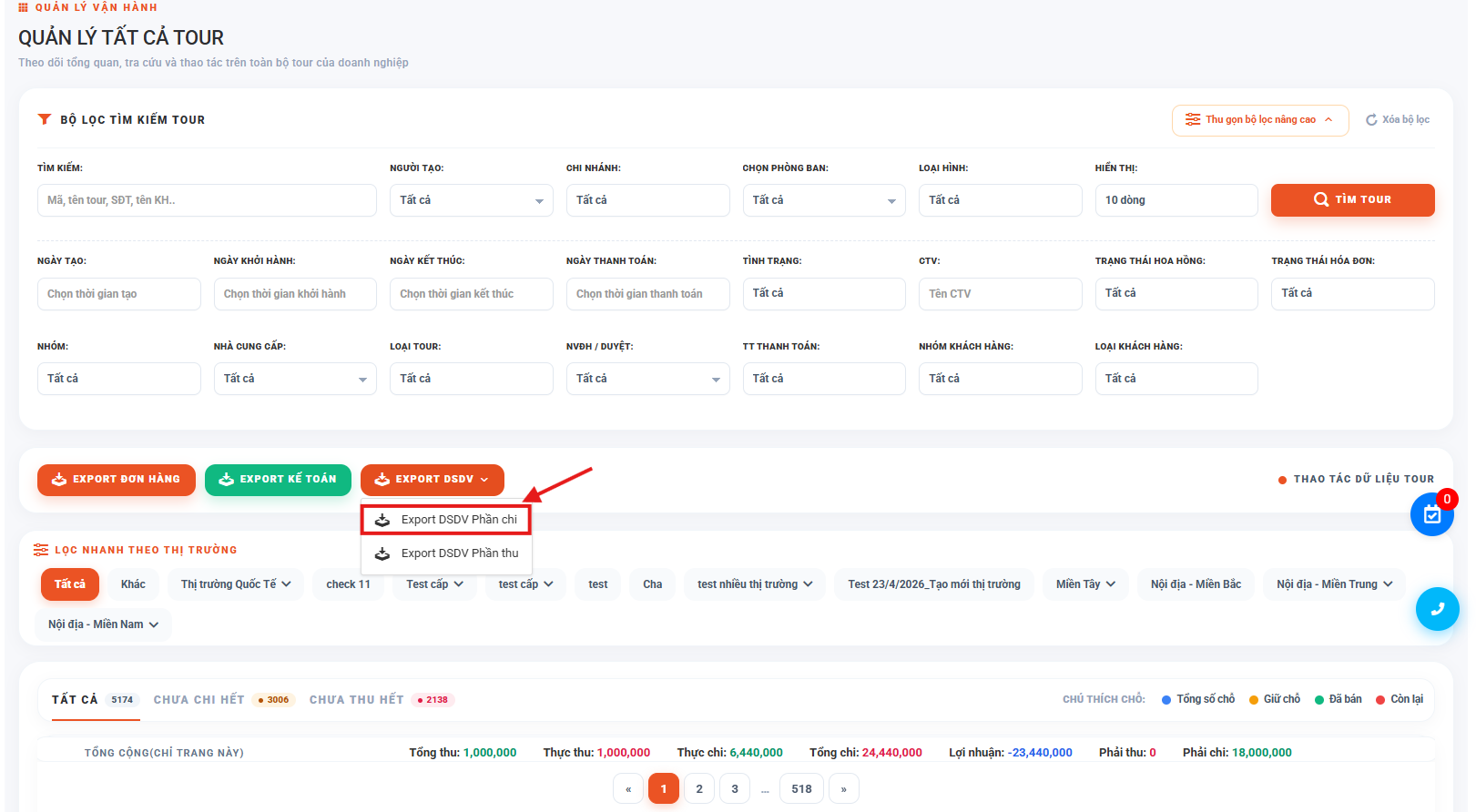Expand the Thị trường Quốc Tế market chip
The width and height of the screenshot is (1476, 812).
[x=236, y=584]
